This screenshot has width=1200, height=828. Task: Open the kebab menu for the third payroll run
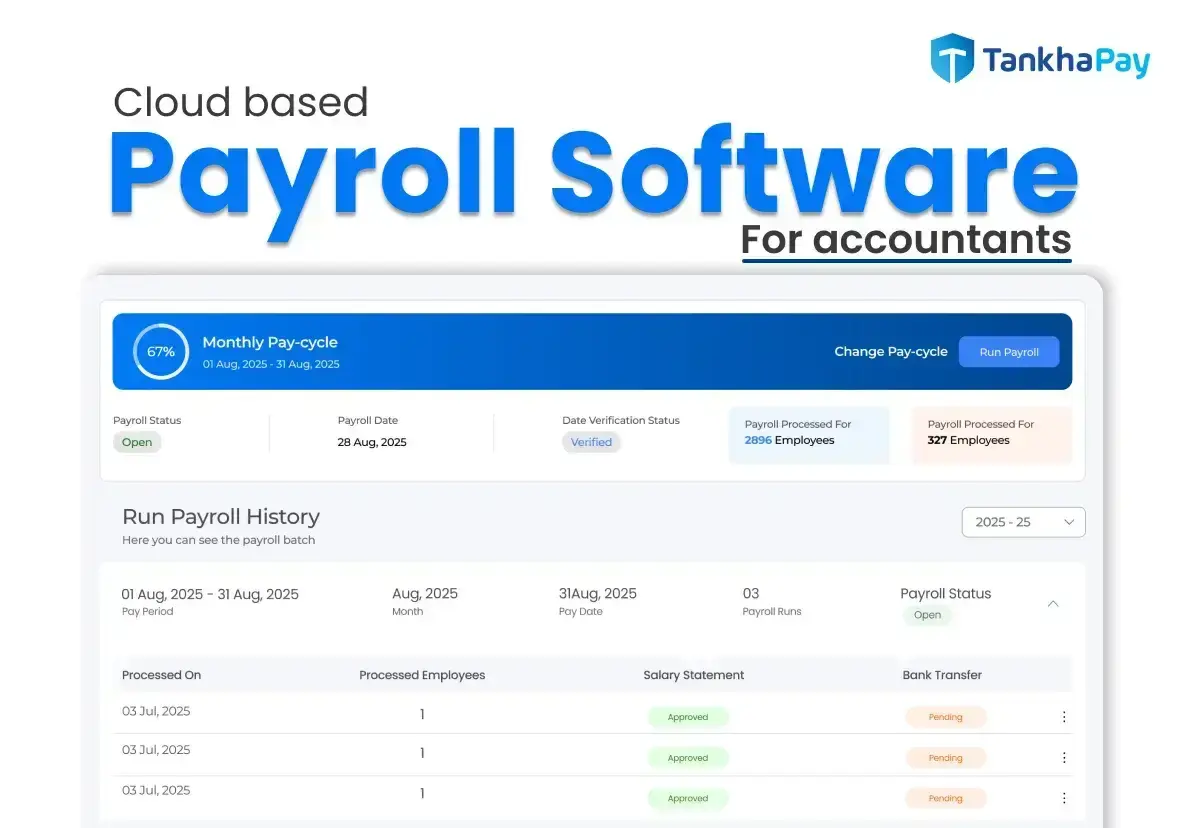point(1064,798)
